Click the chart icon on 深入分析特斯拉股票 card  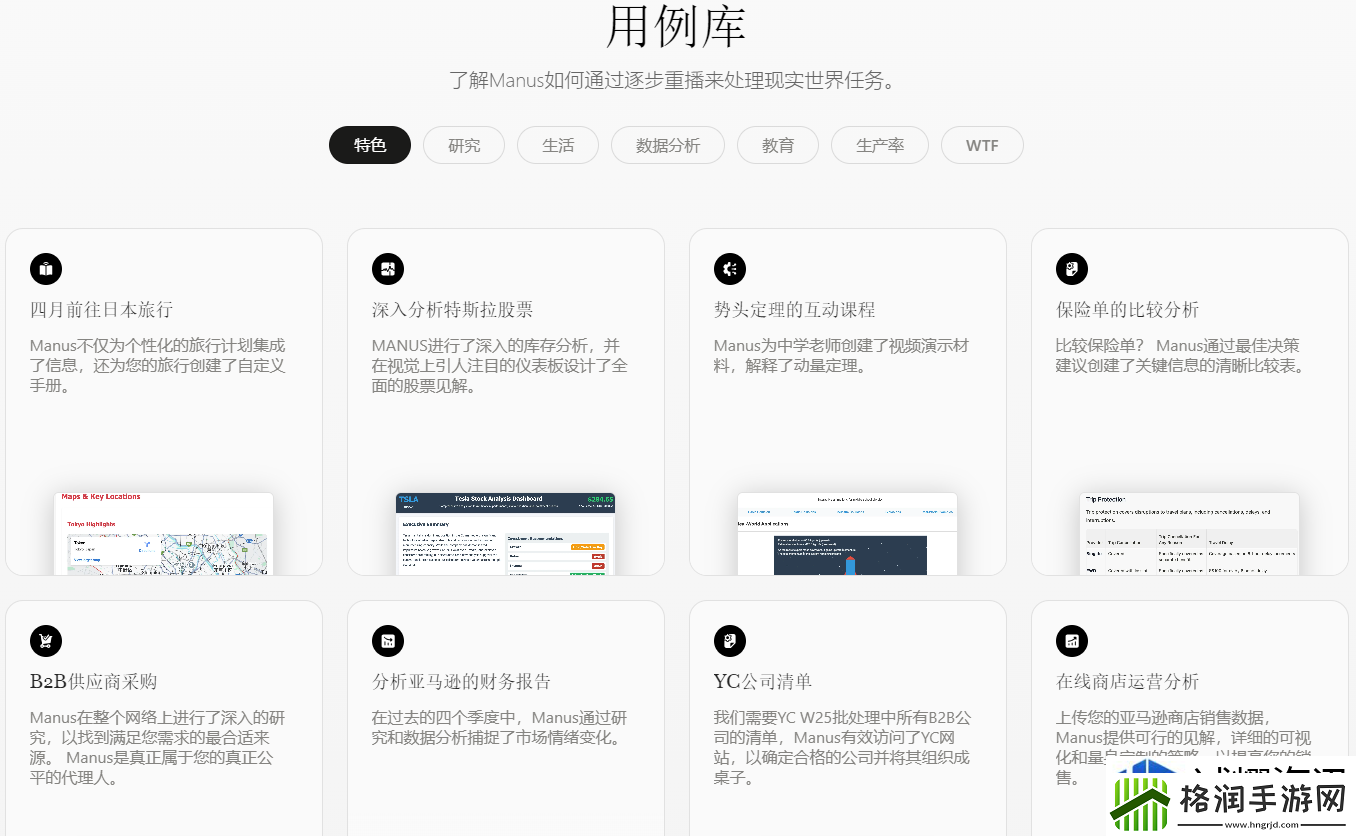[388, 269]
